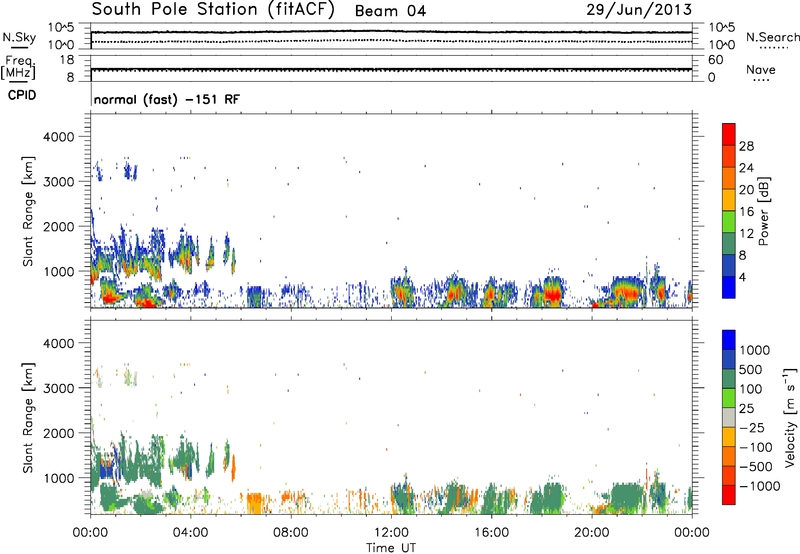
Task: Click the 08:00 time axis label
Action: tap(291, 533)
